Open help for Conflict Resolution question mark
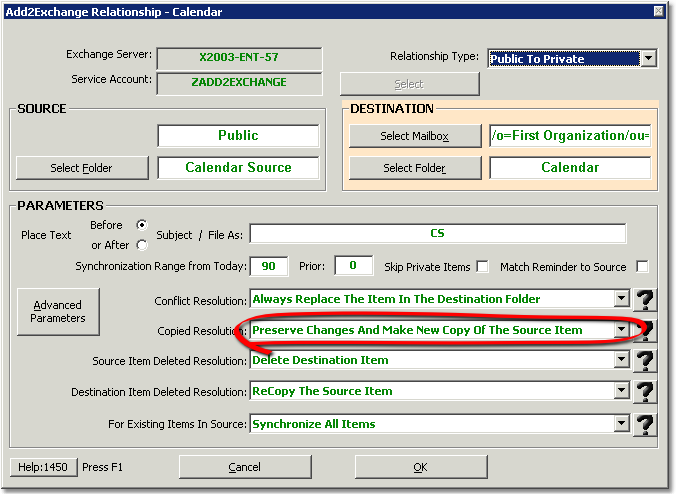This screenshot has height=496, width=676. (x=645, y=300)
